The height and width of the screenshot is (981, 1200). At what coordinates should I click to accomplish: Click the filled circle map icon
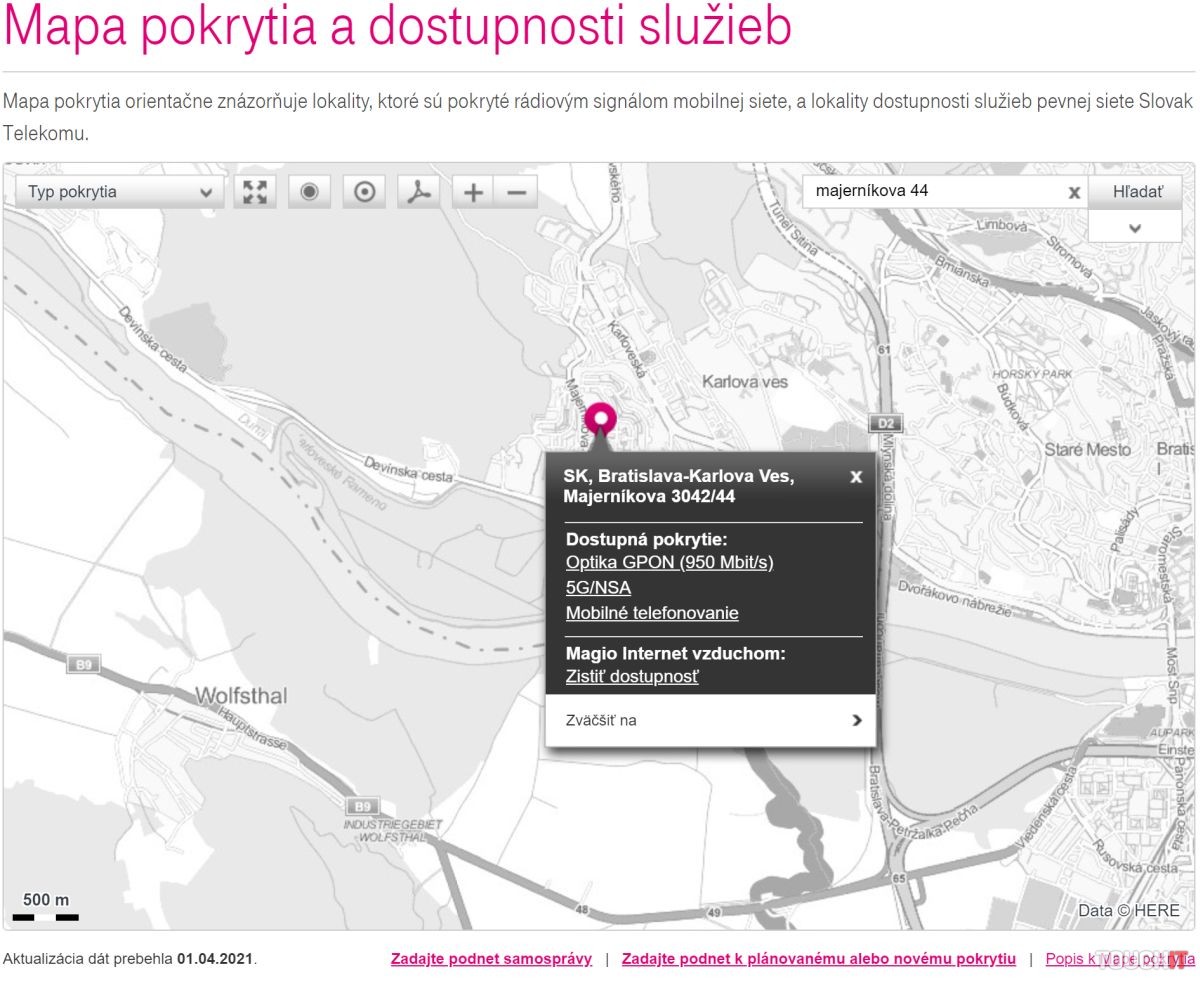(x=310, y=192)
